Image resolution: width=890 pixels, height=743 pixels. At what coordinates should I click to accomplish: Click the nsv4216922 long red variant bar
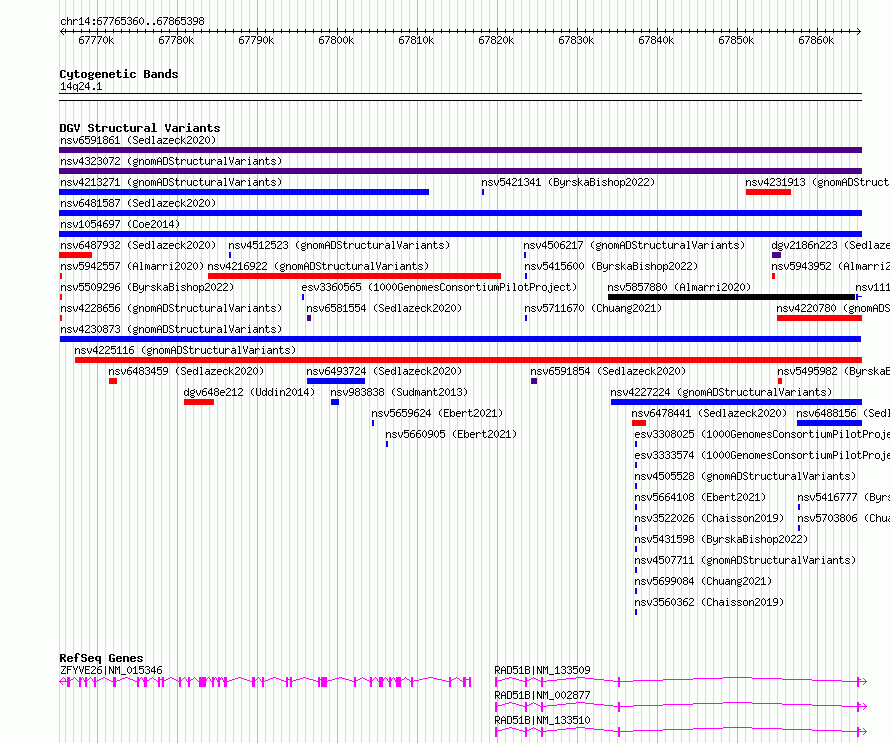354,276
